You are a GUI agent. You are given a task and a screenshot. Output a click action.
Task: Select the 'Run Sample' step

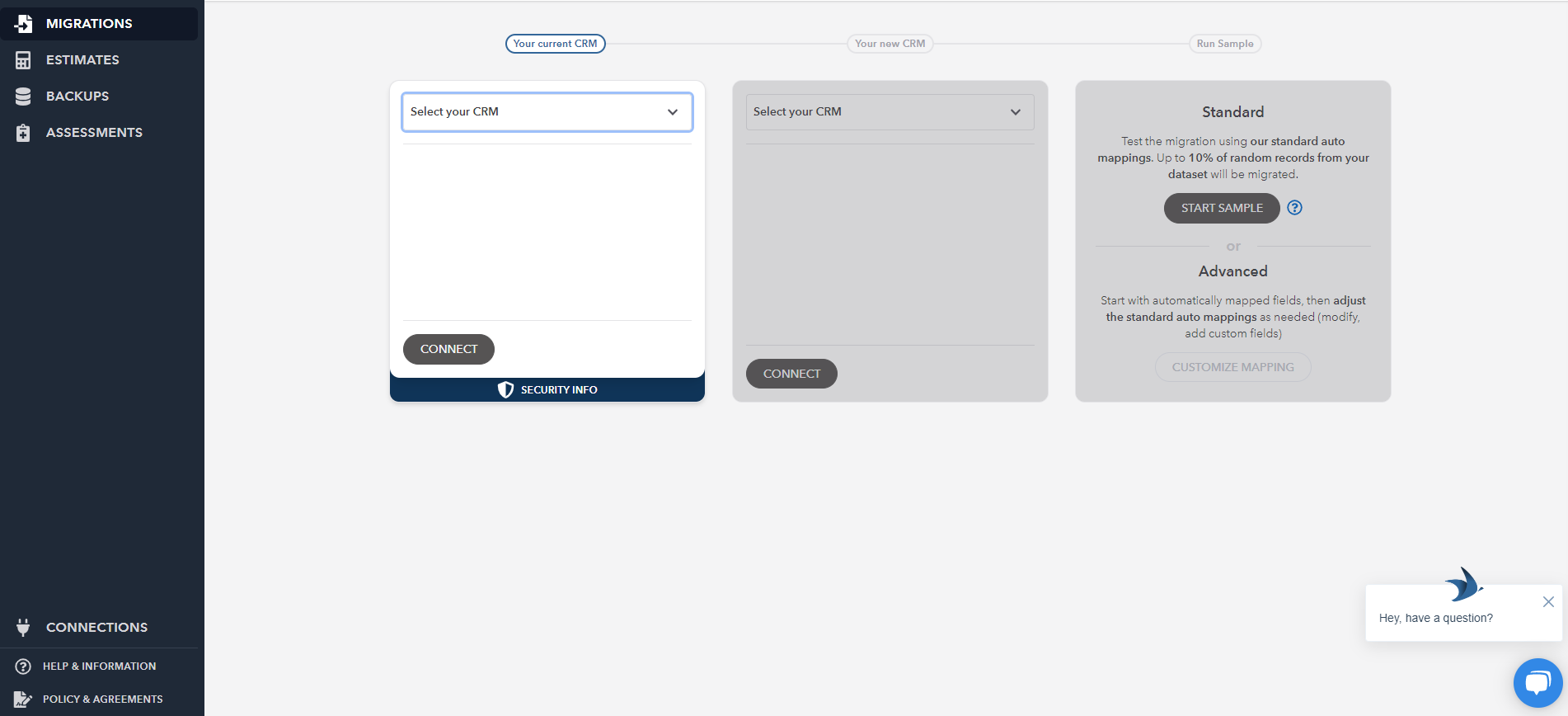point(1225,44)
